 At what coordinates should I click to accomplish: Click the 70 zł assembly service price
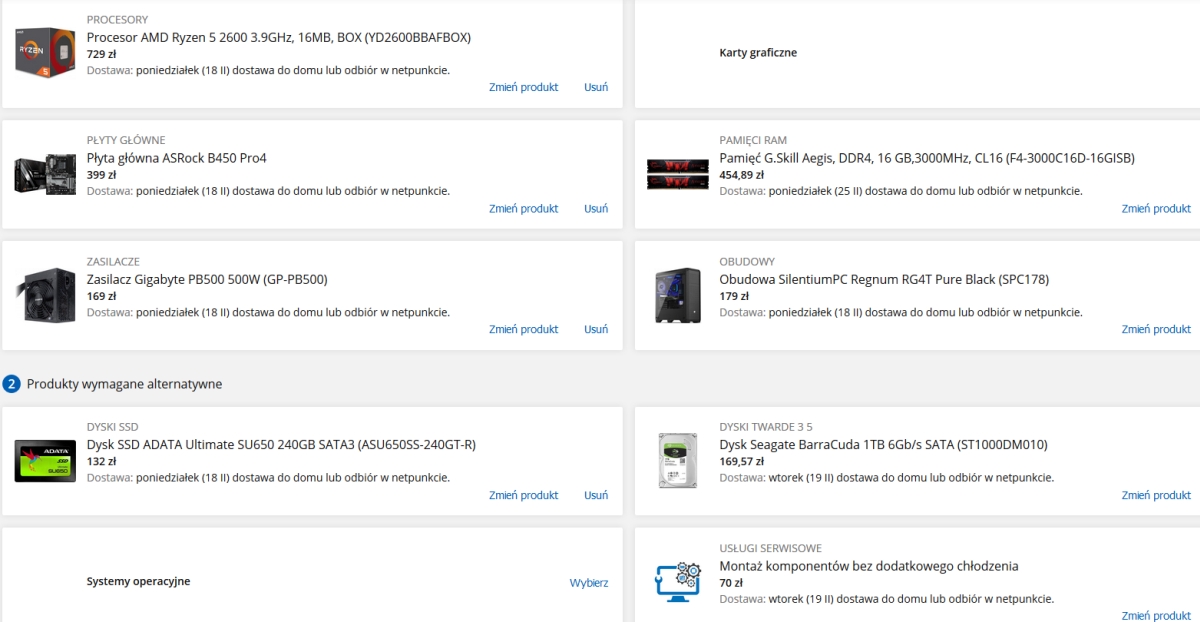(x=731, y=583)
